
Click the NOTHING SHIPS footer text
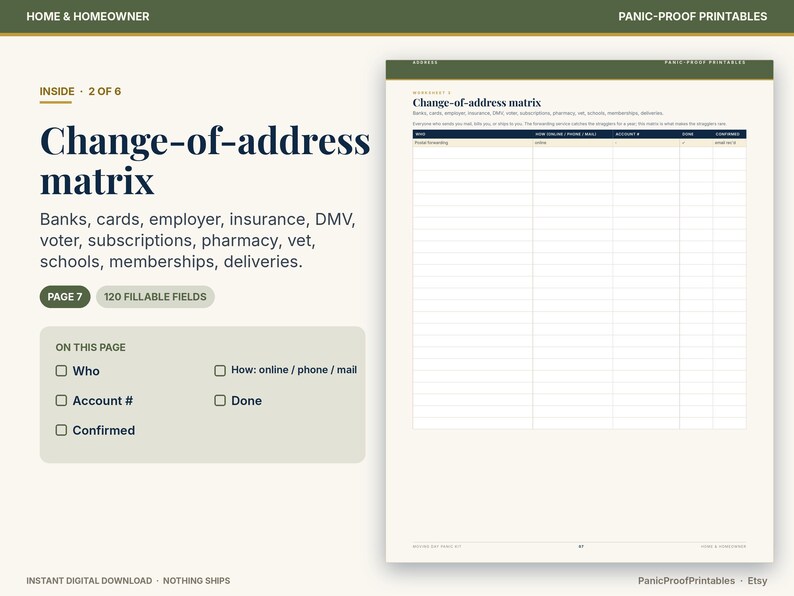coord(196,580)
